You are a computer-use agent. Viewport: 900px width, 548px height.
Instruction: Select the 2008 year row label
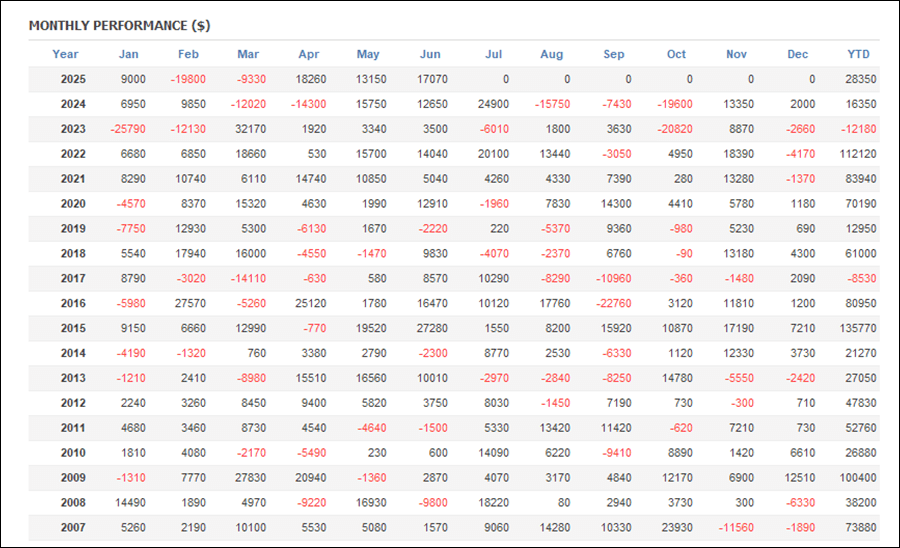click(x=73, y=503)
